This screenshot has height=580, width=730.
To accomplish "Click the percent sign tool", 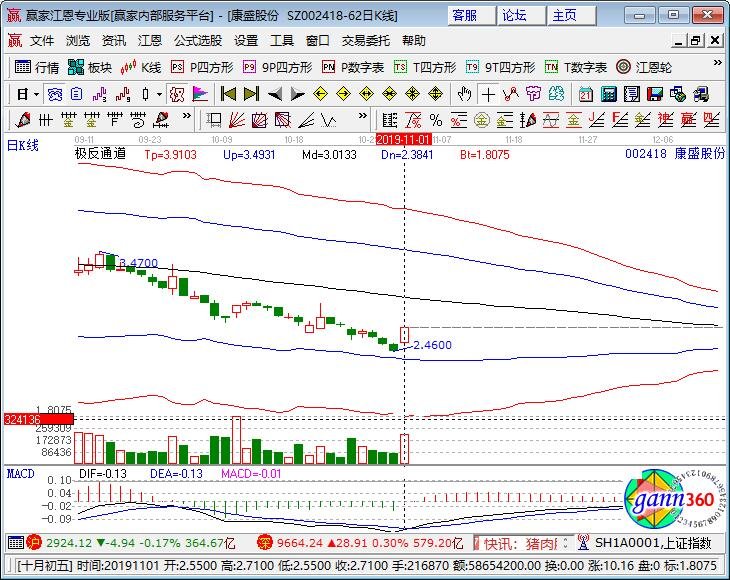I will (x=436, y=121).
